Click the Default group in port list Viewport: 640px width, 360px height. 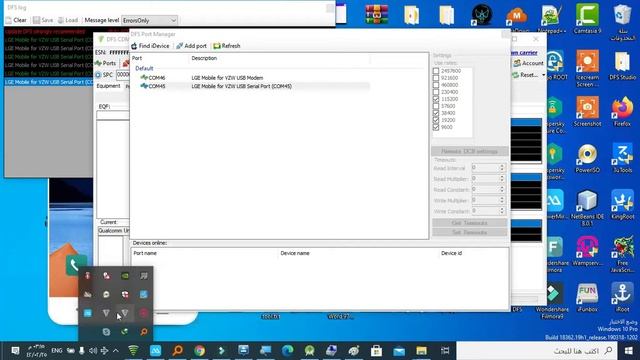click(x=144, y=69)
